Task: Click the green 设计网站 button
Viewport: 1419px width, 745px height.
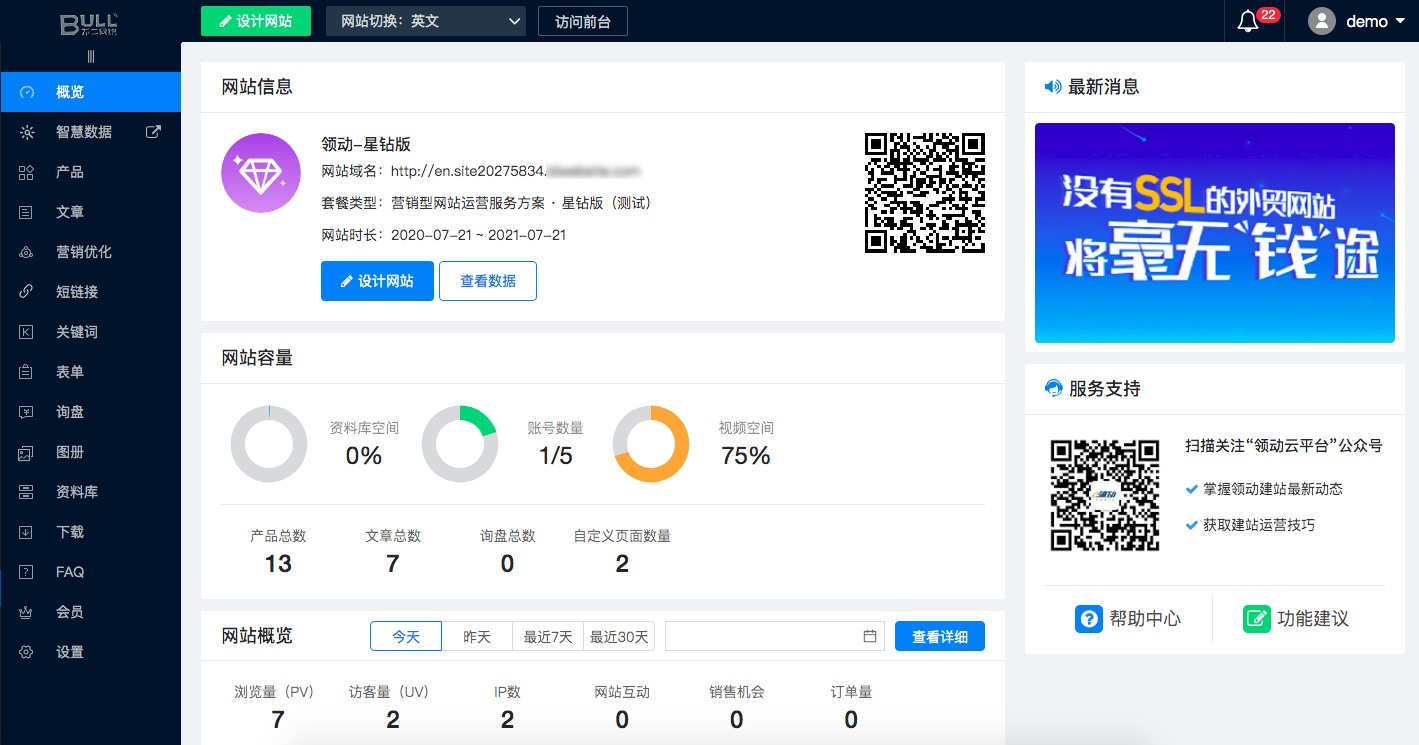Action: pyautogui.click(x=256, y=21)
